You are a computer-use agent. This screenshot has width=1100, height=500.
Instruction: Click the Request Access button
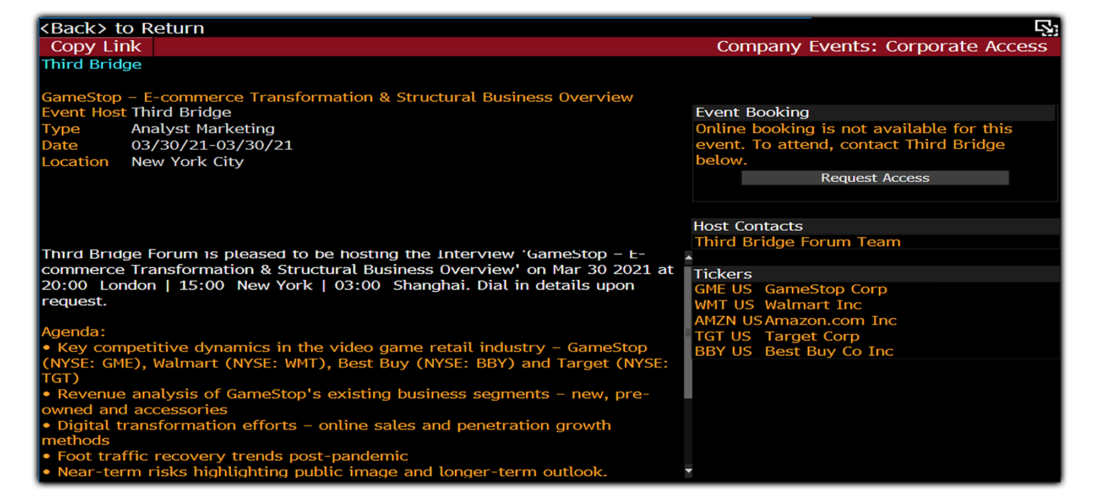tap(875, 178)
